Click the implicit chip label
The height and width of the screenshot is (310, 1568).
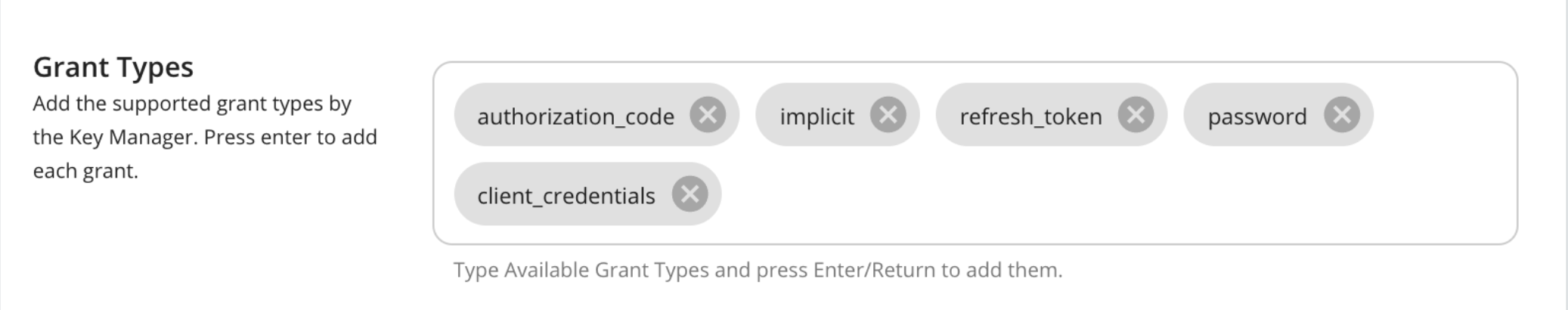point(817,116)
